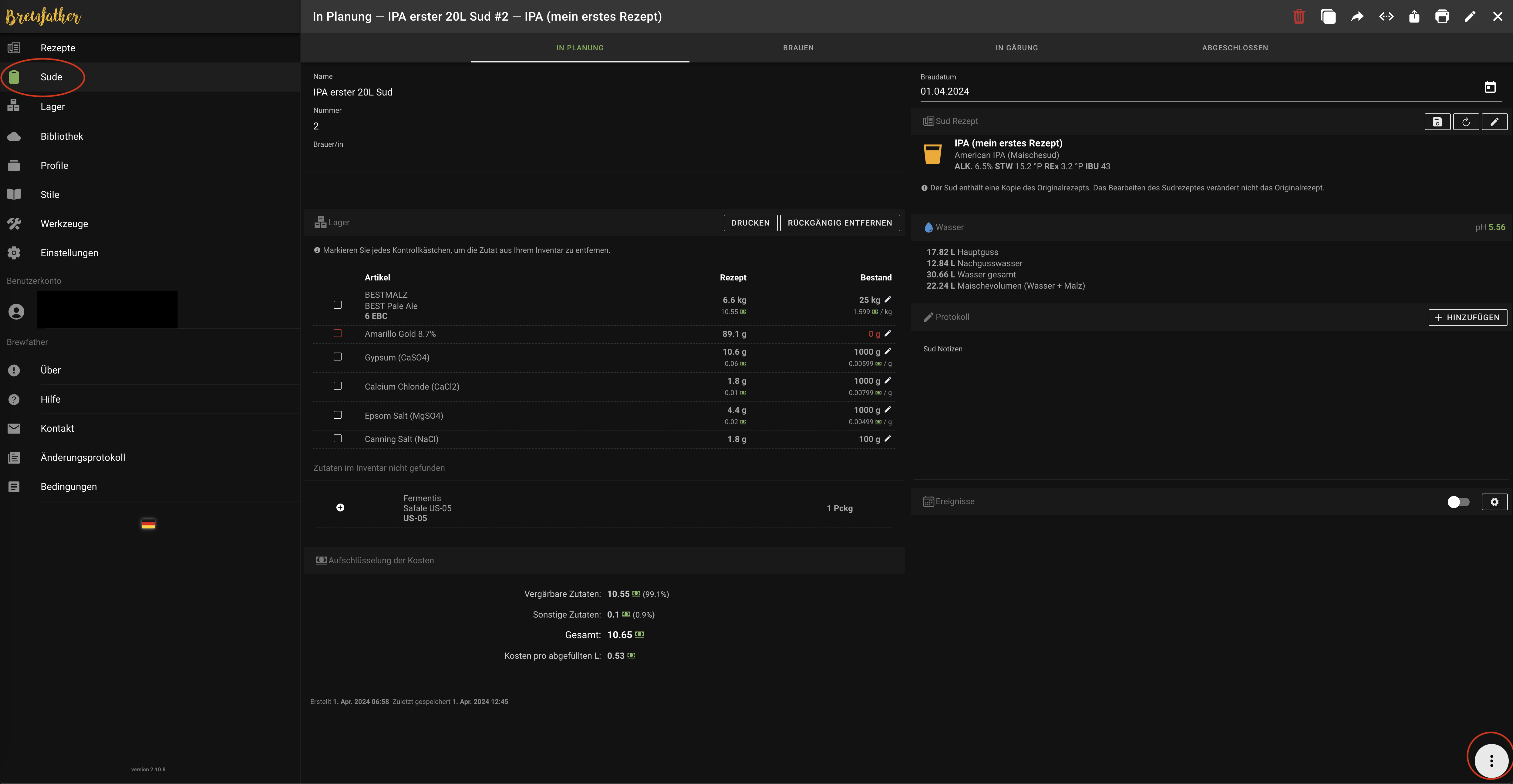1513x784 pixels.
Task: Click the refresh icon in Sud Rezept header
Action: [x=1466, y=122]
